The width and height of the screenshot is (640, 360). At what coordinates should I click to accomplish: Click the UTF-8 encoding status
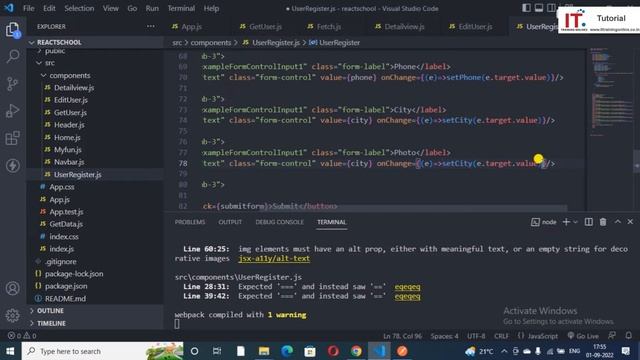pyautogui.click(x=476, y=336)
